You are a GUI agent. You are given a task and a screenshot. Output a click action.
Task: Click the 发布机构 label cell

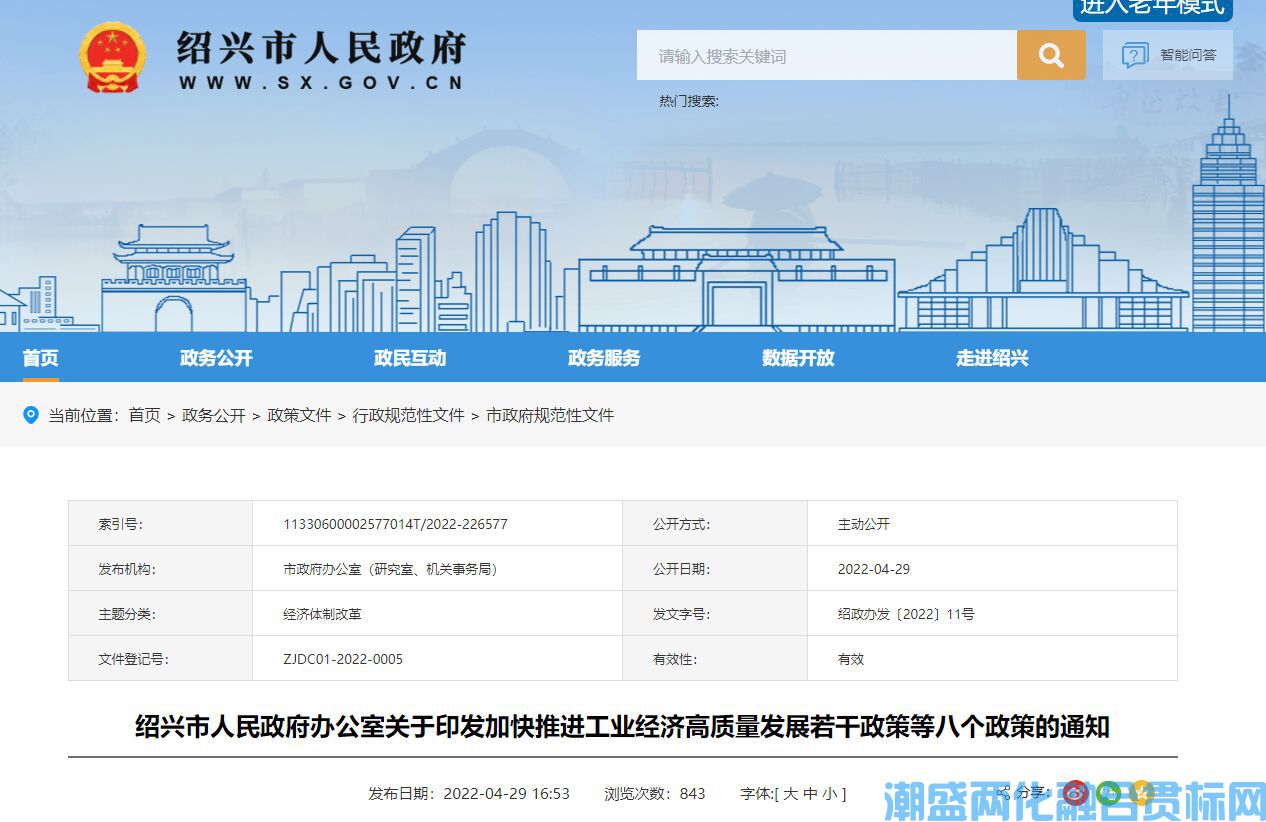tap(160, 568)
